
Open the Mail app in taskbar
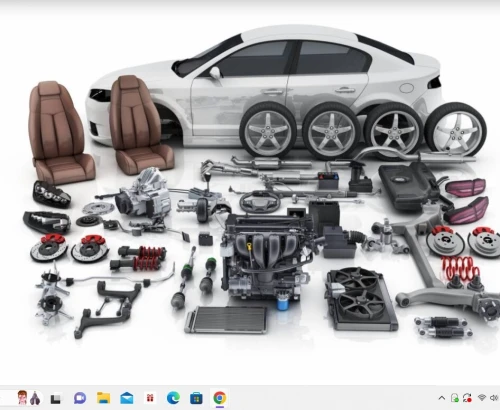click(127, 398)
